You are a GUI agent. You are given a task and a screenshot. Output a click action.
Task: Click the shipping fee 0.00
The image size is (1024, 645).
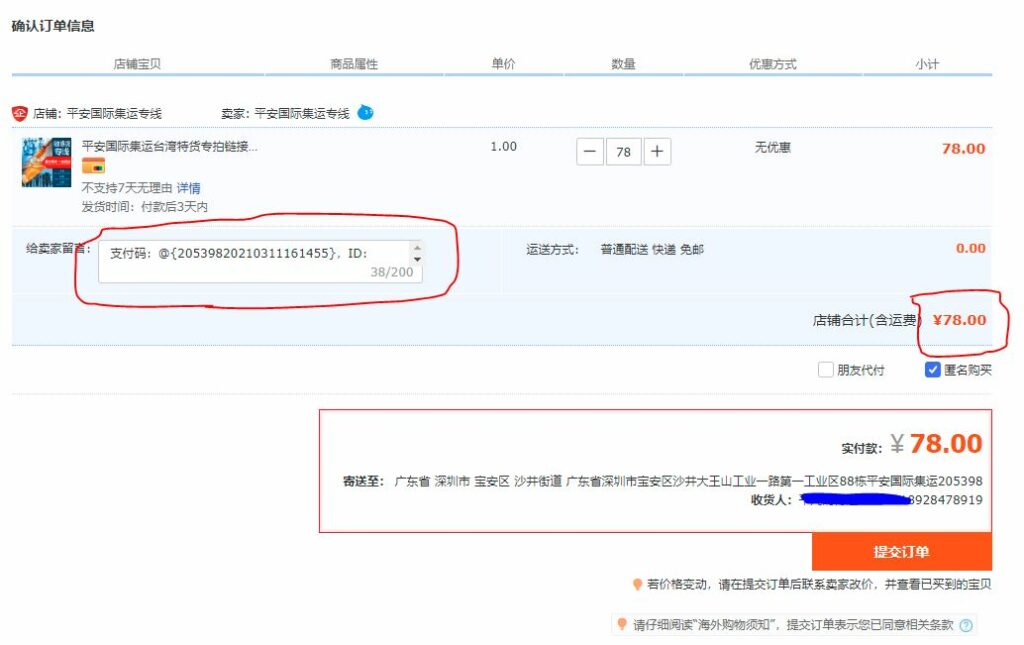click(x=970, y=248)
